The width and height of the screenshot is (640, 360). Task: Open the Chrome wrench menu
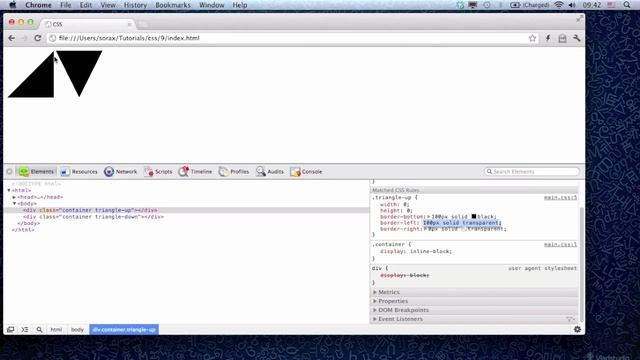[577, 38]
